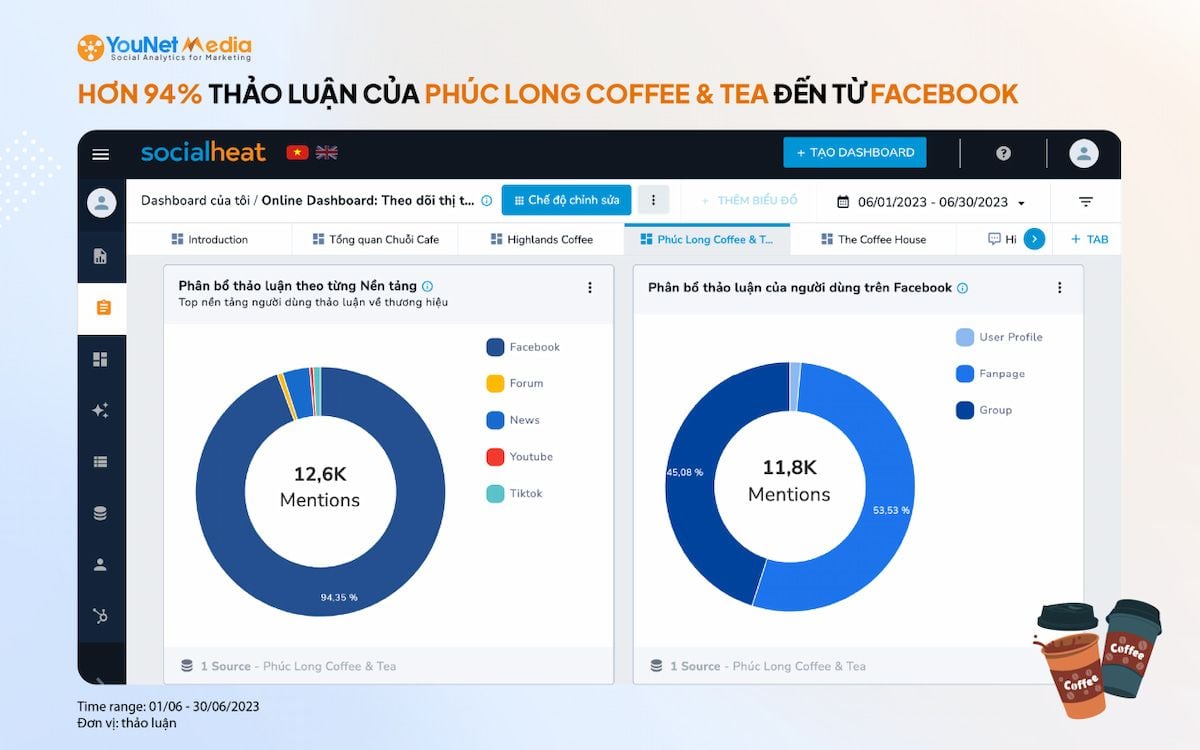Screen dimensions: 1200x750
Task: Switch language to Vietnamese flag
Action: coord(297,152)
